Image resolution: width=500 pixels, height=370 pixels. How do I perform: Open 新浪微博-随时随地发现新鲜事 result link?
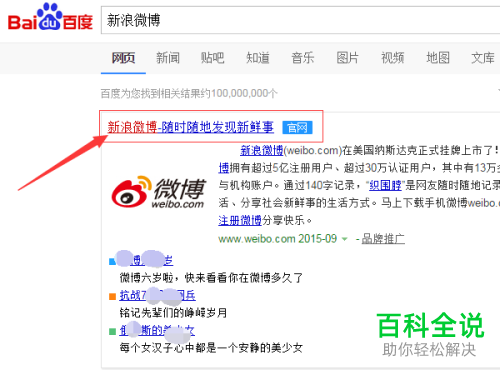tap(190, 127)
